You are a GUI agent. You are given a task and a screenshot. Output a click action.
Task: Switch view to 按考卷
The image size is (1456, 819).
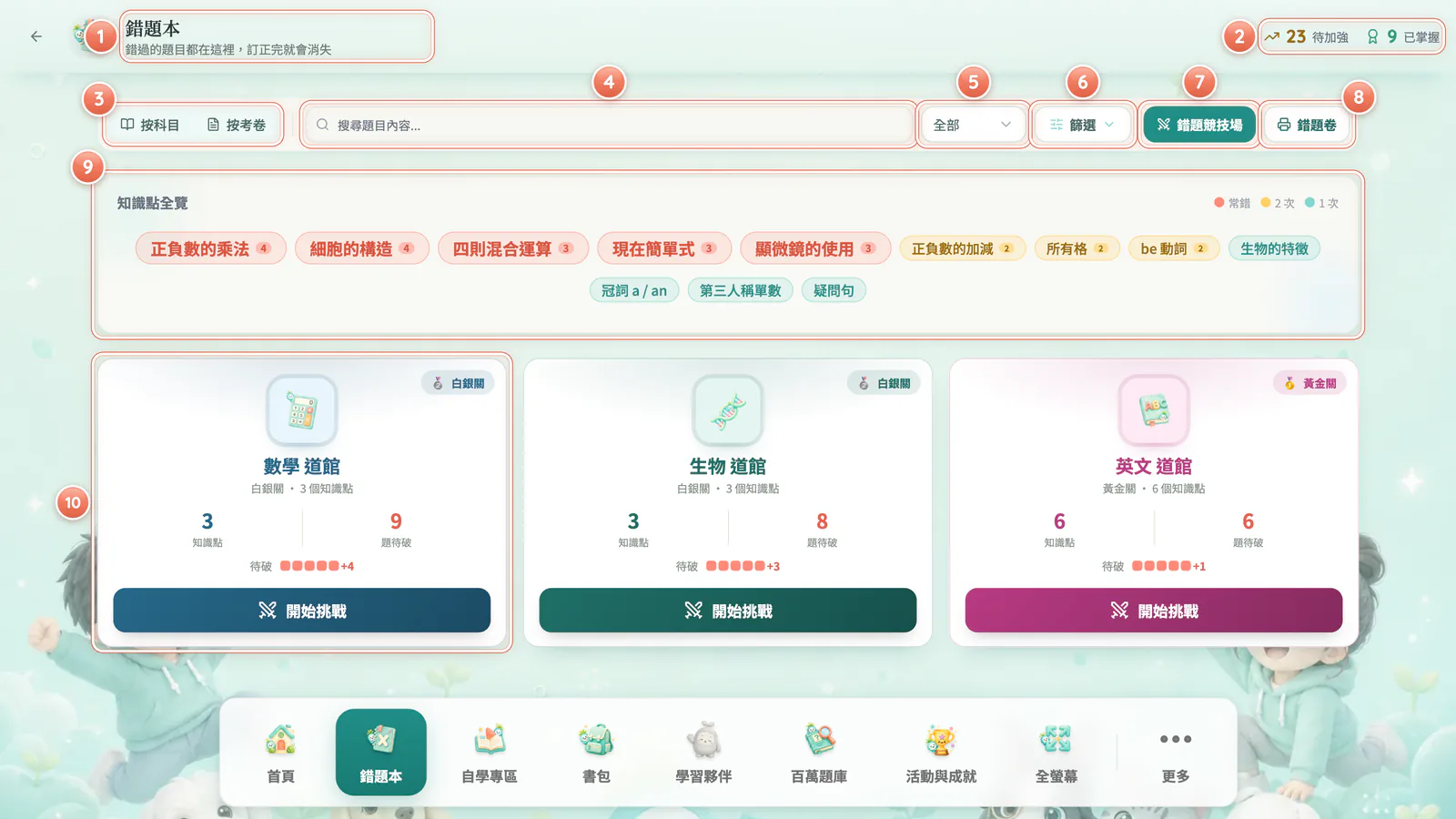pos(237,125)
